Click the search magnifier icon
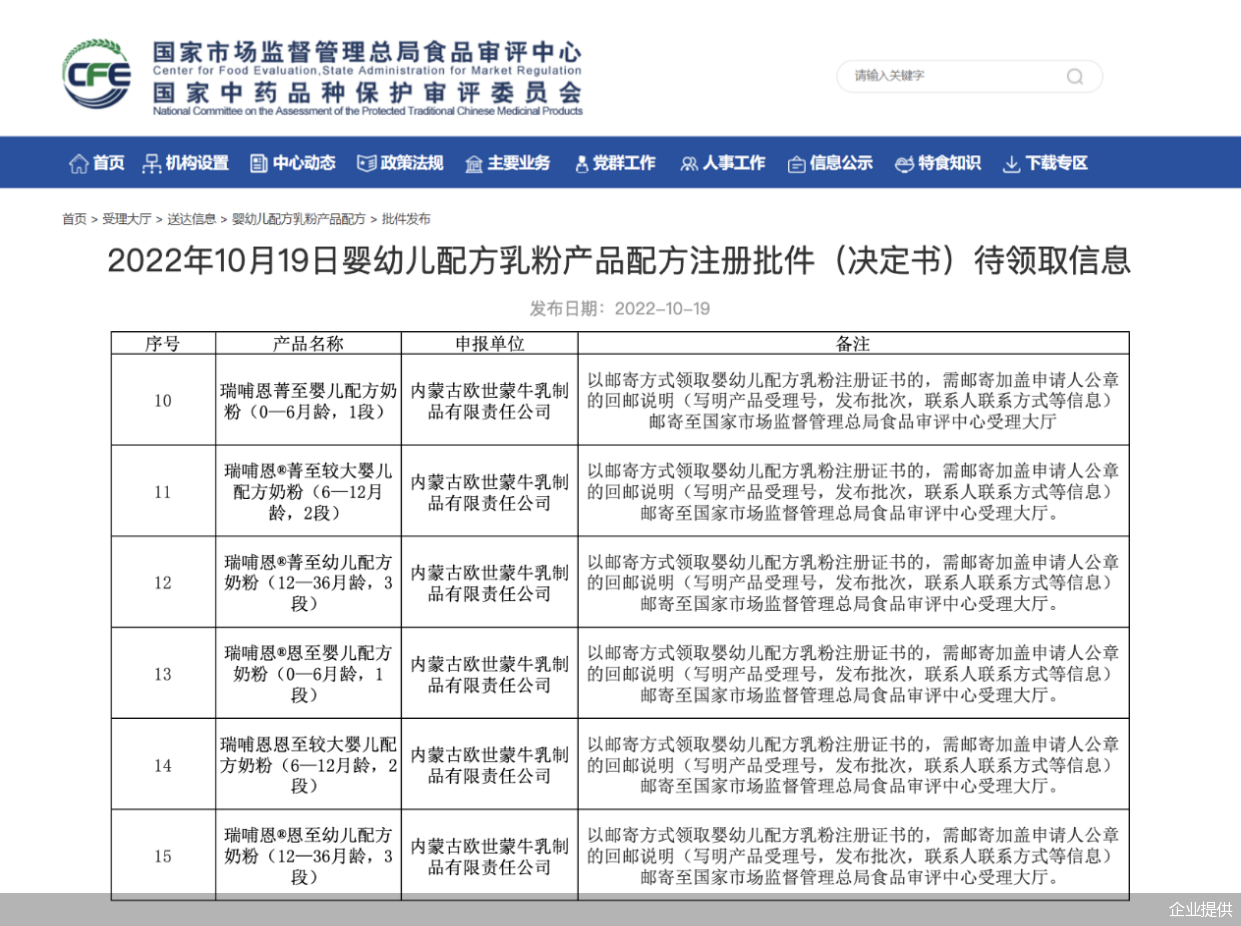Viewport: 1241px width, 926px height. click(1075, 77)
